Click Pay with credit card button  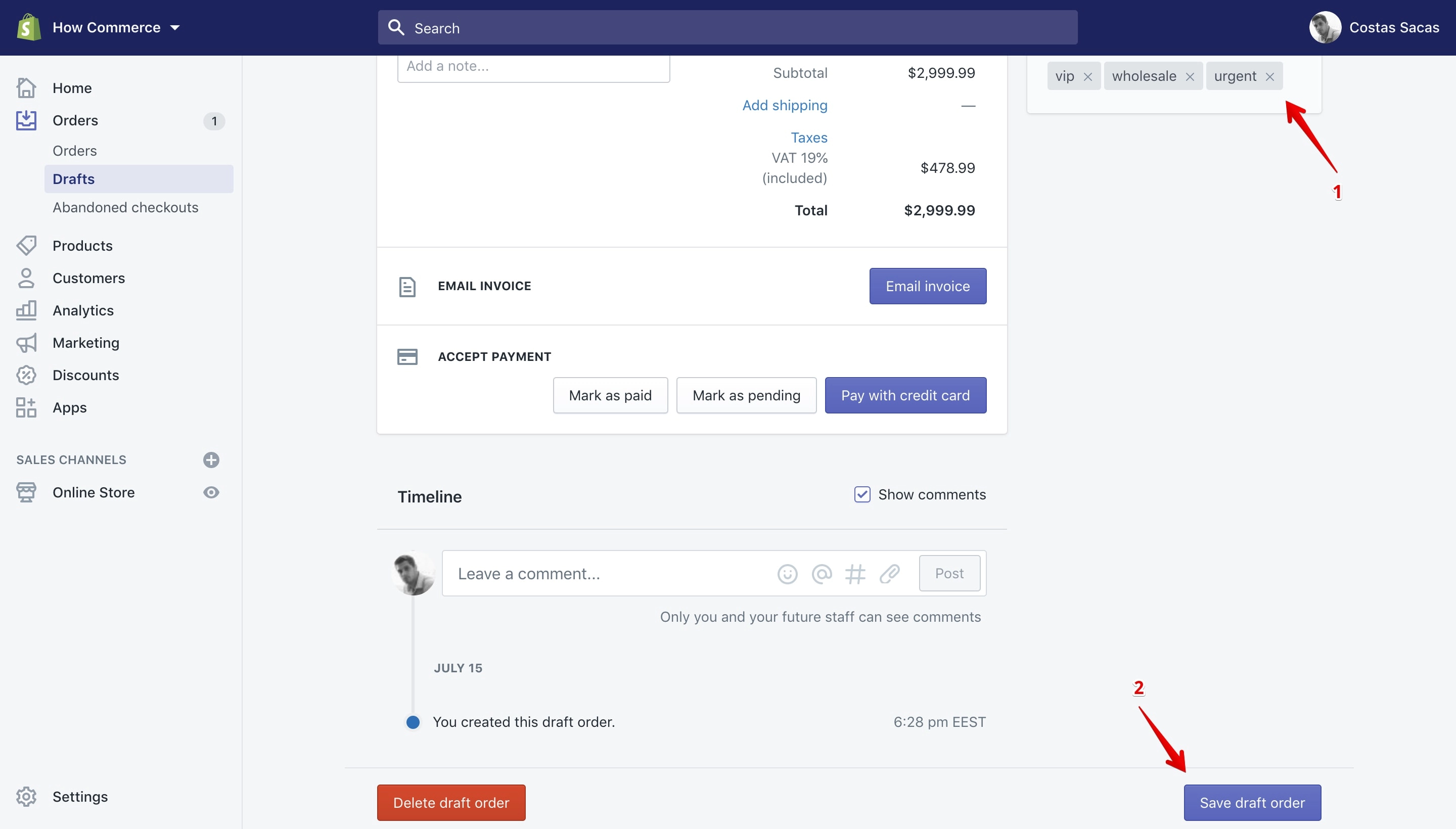pos(905,395)
